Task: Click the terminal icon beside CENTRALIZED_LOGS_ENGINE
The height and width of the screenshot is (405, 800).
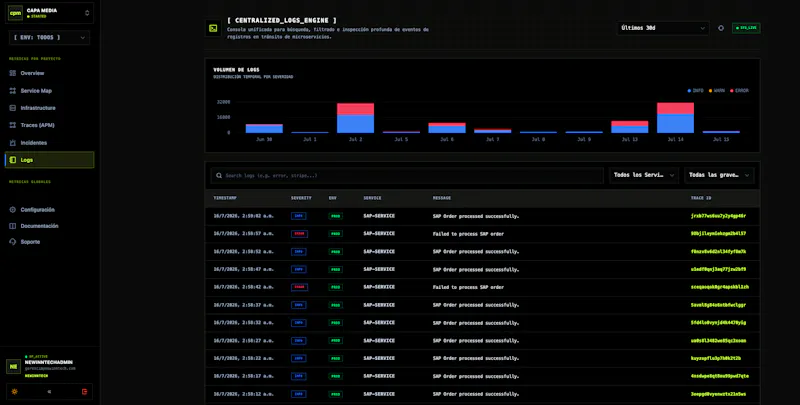Action: 213,28
